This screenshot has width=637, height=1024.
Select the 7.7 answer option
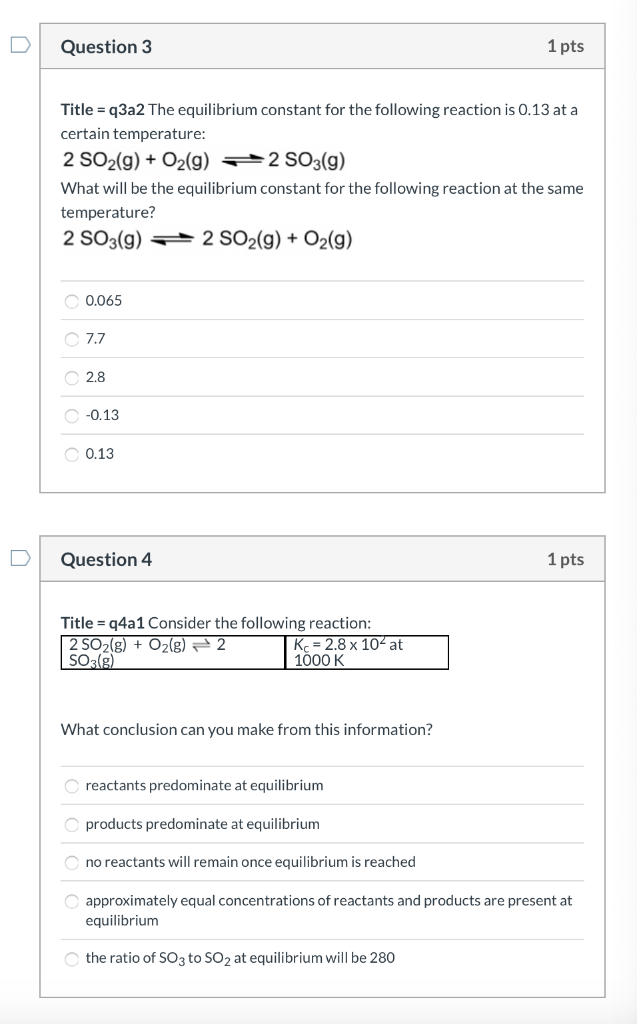(71, 339)
